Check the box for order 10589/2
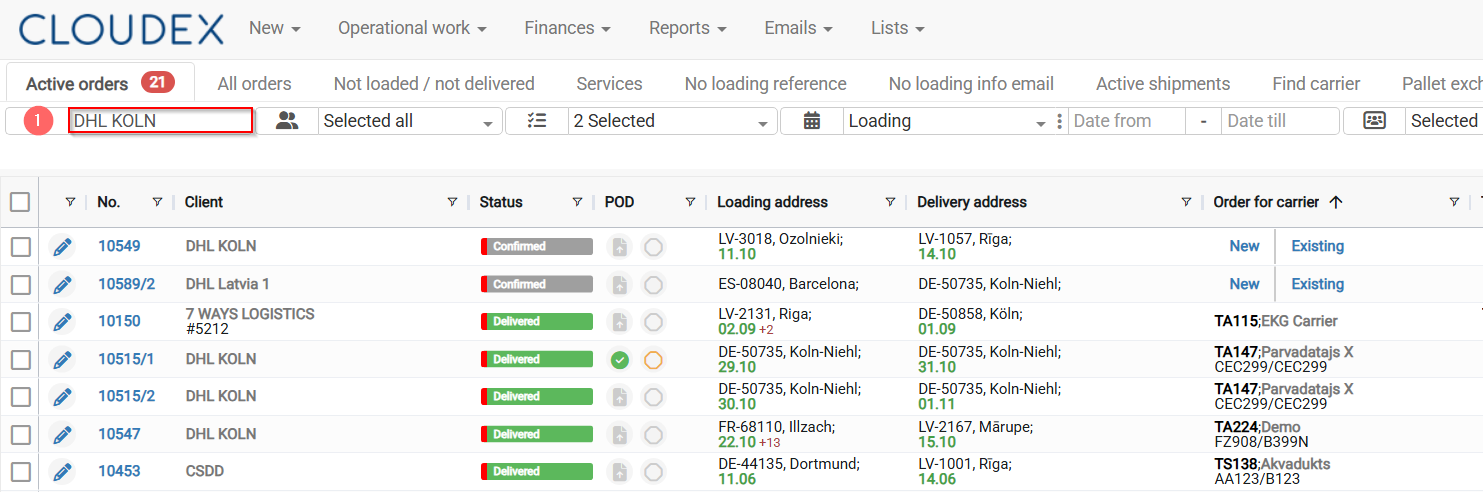Screen dimensions: 1483x492 (x=20, y=285)
